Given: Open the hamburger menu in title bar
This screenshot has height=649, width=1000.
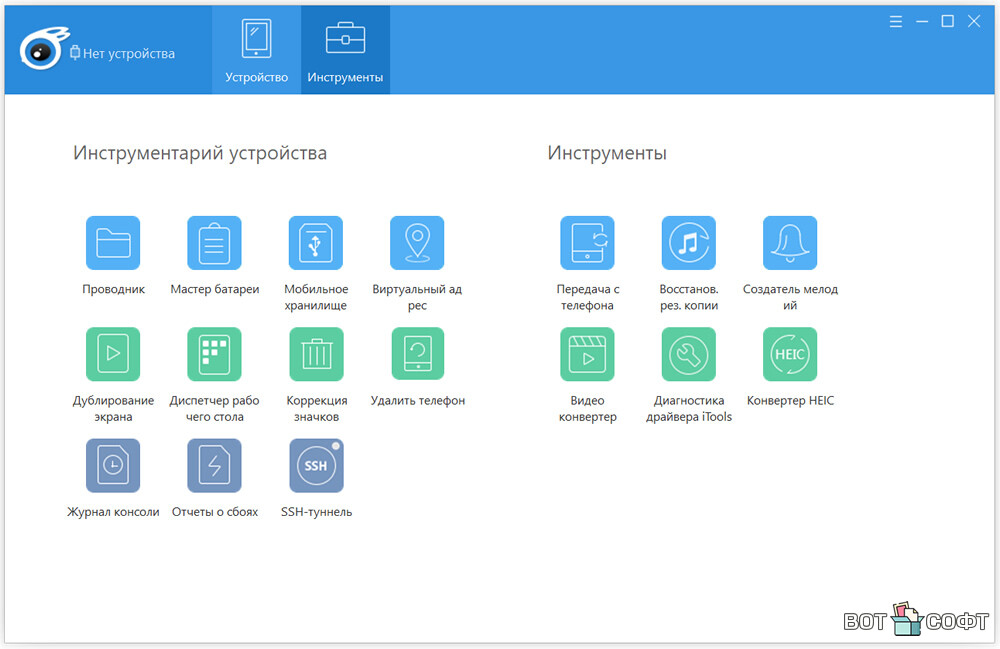Looking at the screenshot, I should [x=895, y=21].
